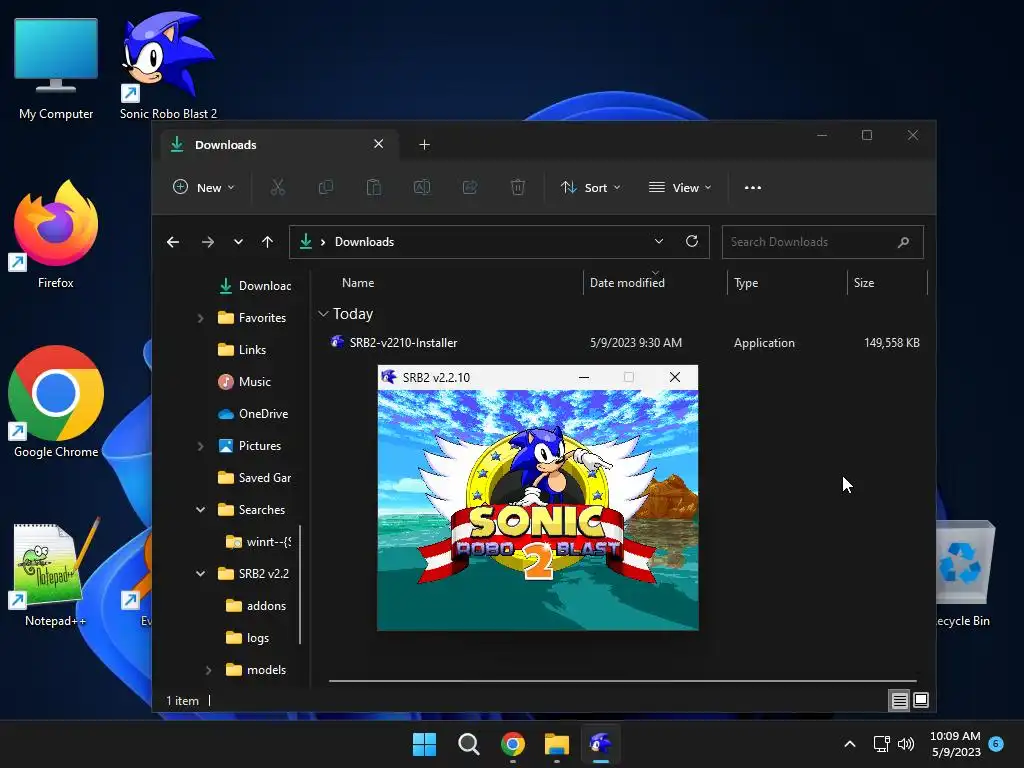This screenshot has width=1024, height=768.
Task: Open notification center badge
Action: (996, 744)
